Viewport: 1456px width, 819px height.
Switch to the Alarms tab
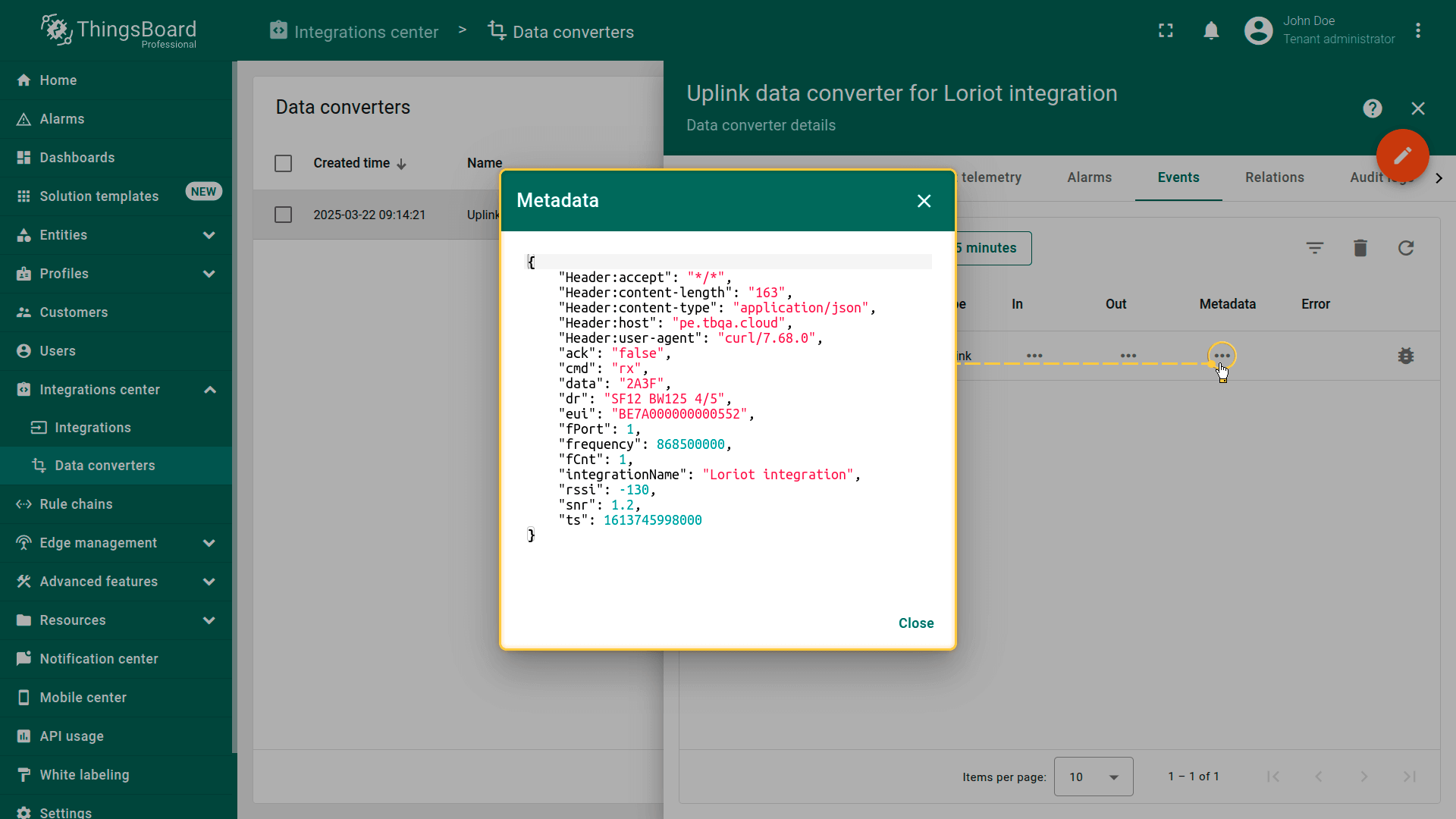tap(1089, 177)
